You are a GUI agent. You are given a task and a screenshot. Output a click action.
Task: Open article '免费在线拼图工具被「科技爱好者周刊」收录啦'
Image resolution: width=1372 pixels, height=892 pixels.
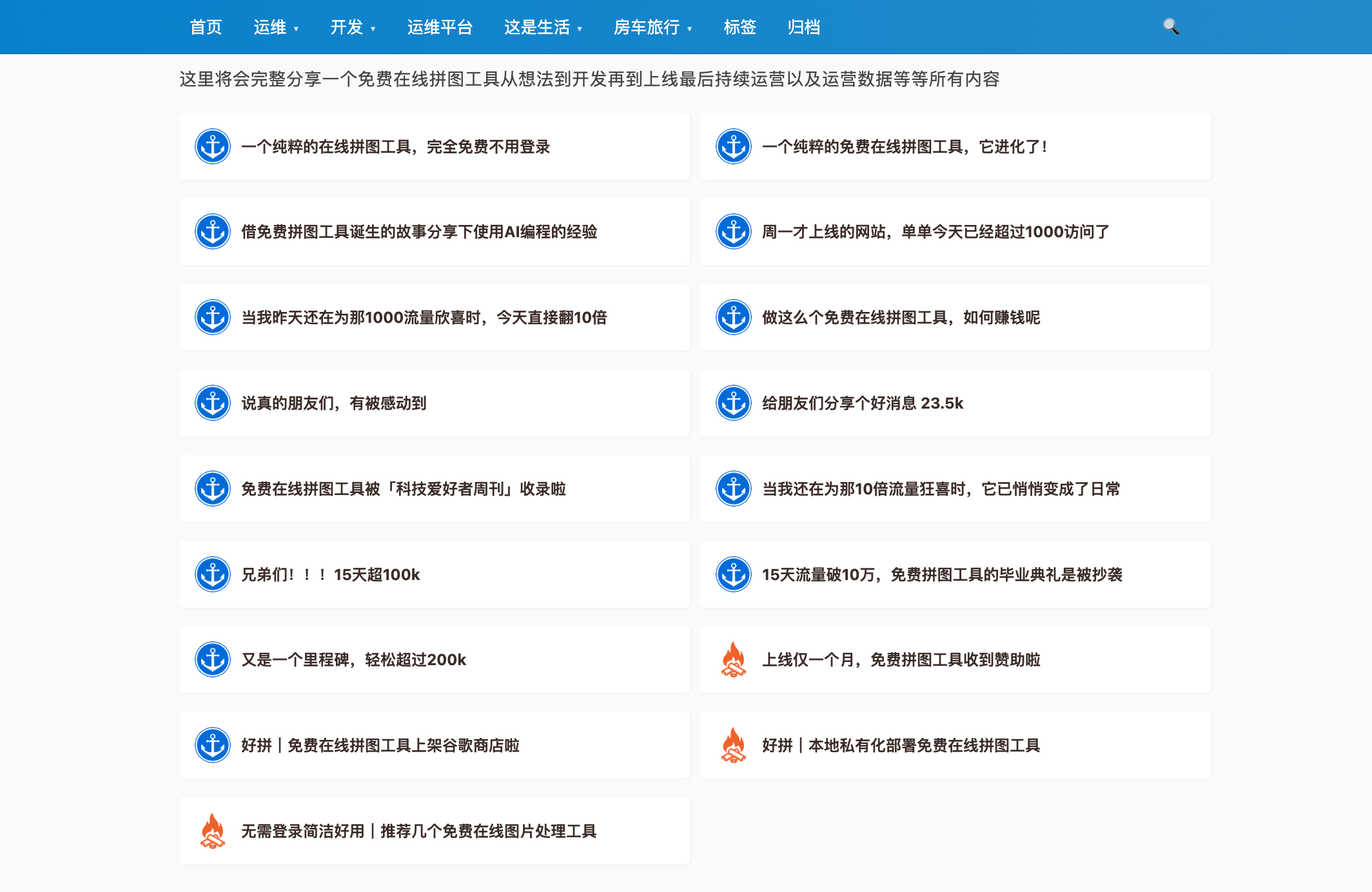403,489
